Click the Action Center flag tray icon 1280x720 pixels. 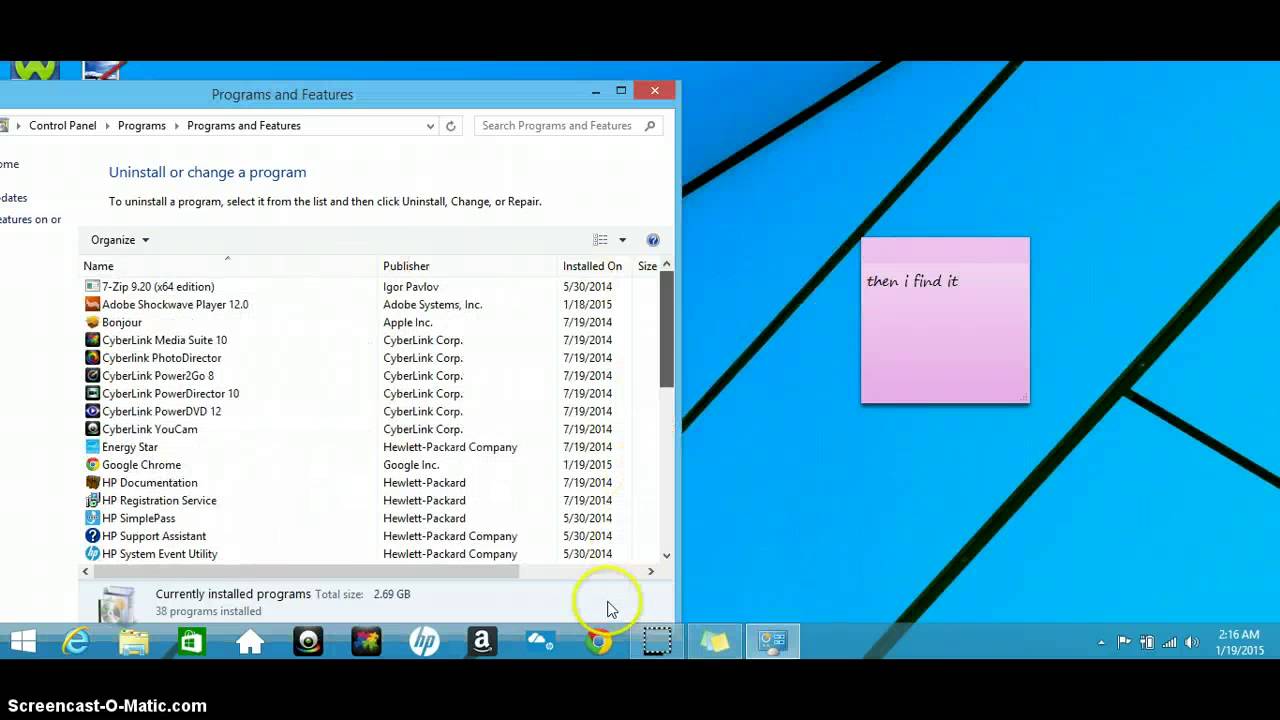click(1124, 642)
